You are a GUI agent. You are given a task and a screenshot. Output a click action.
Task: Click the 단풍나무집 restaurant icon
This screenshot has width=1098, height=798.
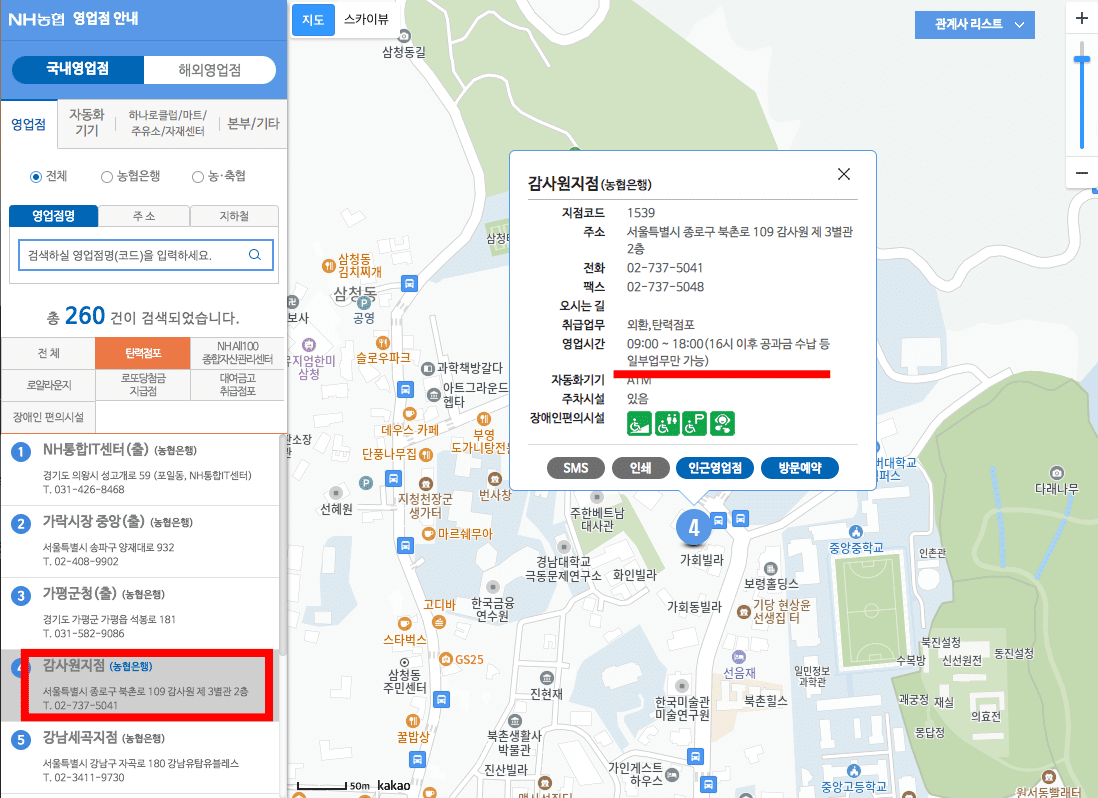click(x=425, y=454)
